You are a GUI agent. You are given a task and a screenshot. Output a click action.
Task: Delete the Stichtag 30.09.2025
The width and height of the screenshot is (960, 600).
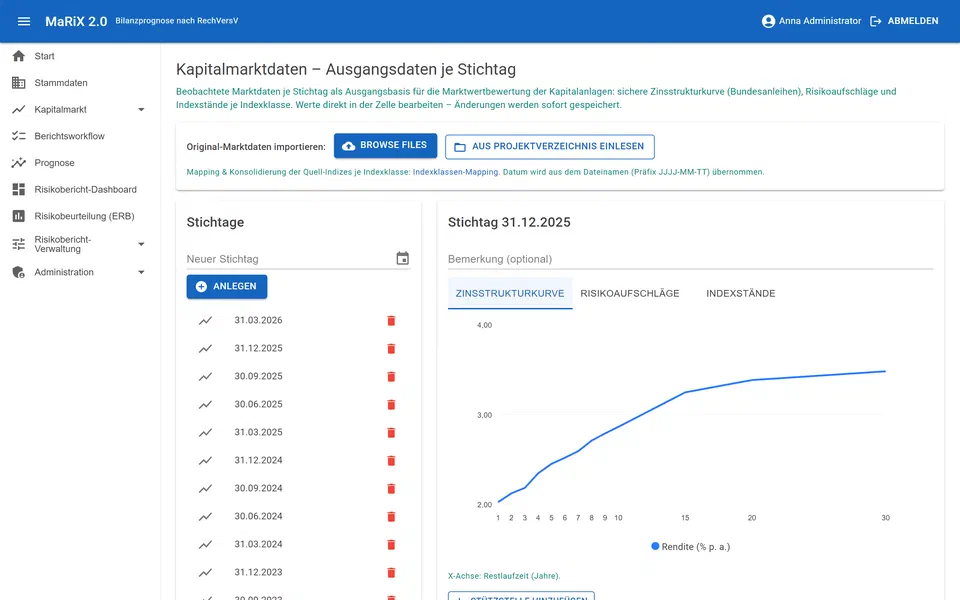pos(391,377)
